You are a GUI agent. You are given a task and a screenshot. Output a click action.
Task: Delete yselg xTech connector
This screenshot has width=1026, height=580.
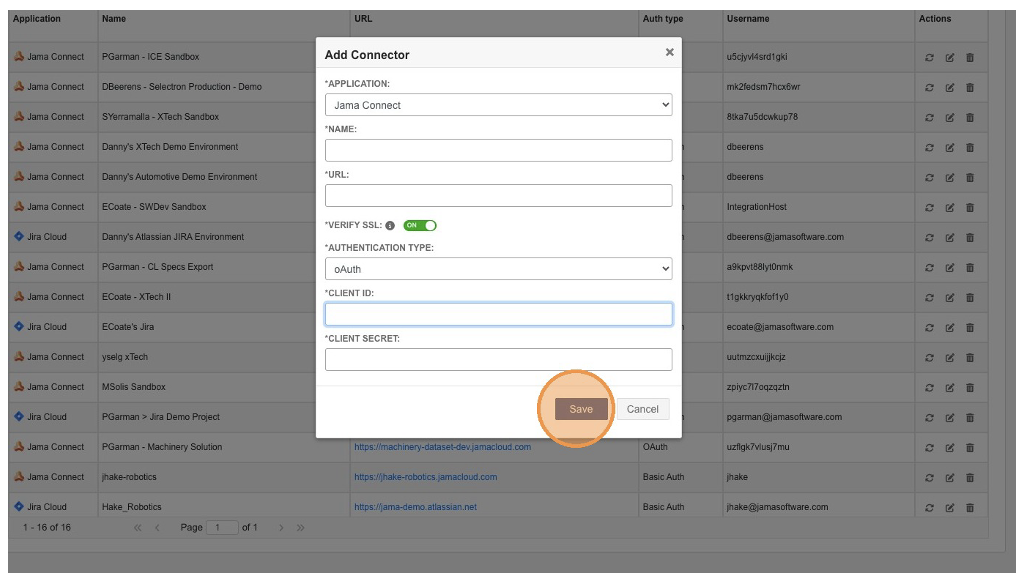point(970,358)
